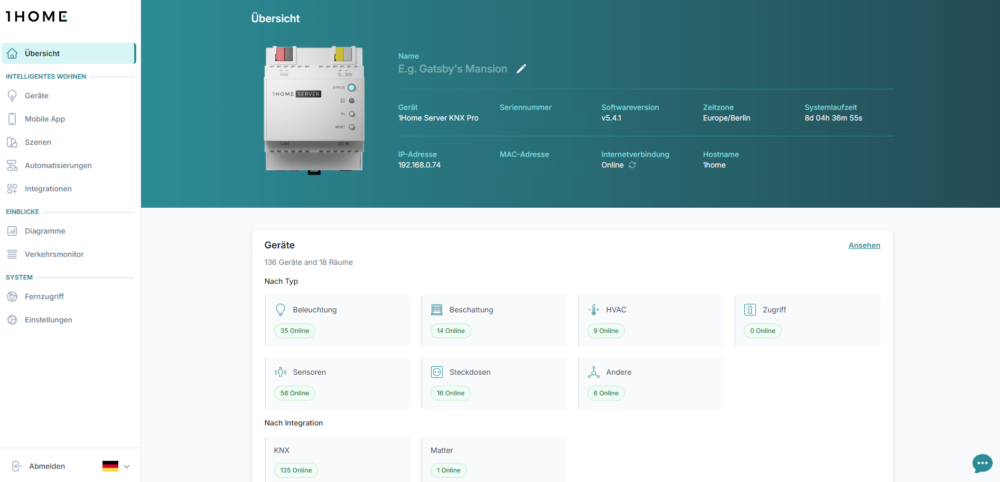Image resolution: width=1000 pixels, height=482 pixels.
Task: Open the chat support bubble
Action: [982, 464]
